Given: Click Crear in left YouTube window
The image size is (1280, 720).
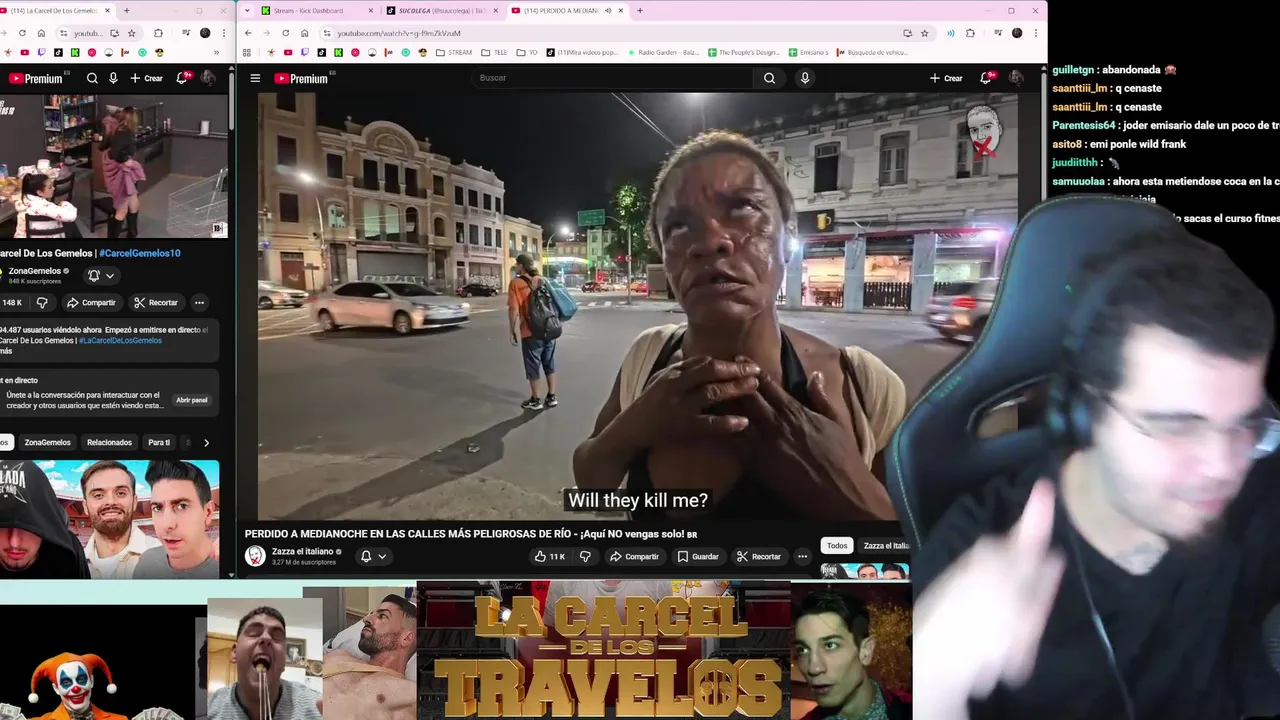Looking at the screenshot, I should point(146,78).
